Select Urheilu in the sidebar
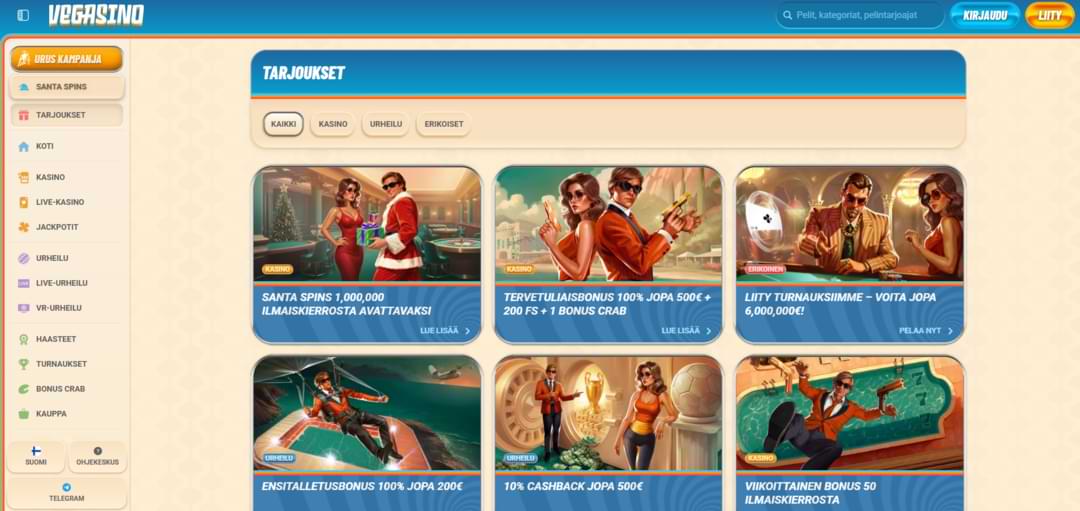The height and width of the screenshot is (511, 1080). click(52, 258)
